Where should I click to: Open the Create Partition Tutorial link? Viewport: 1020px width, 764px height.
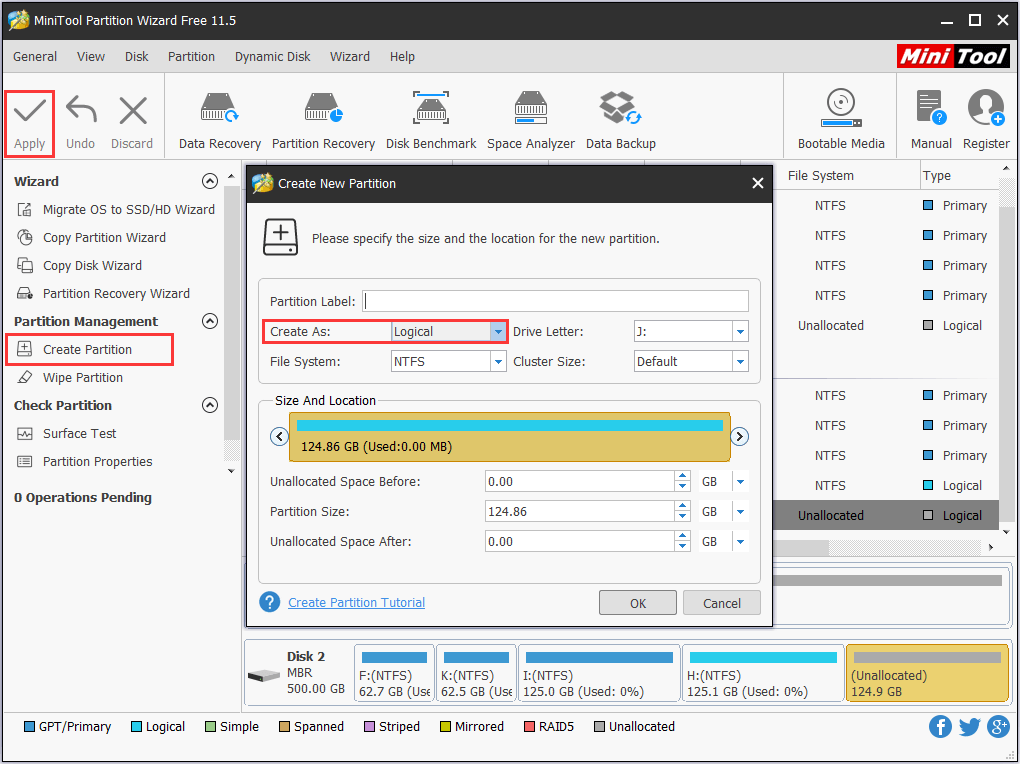point(356,603)
